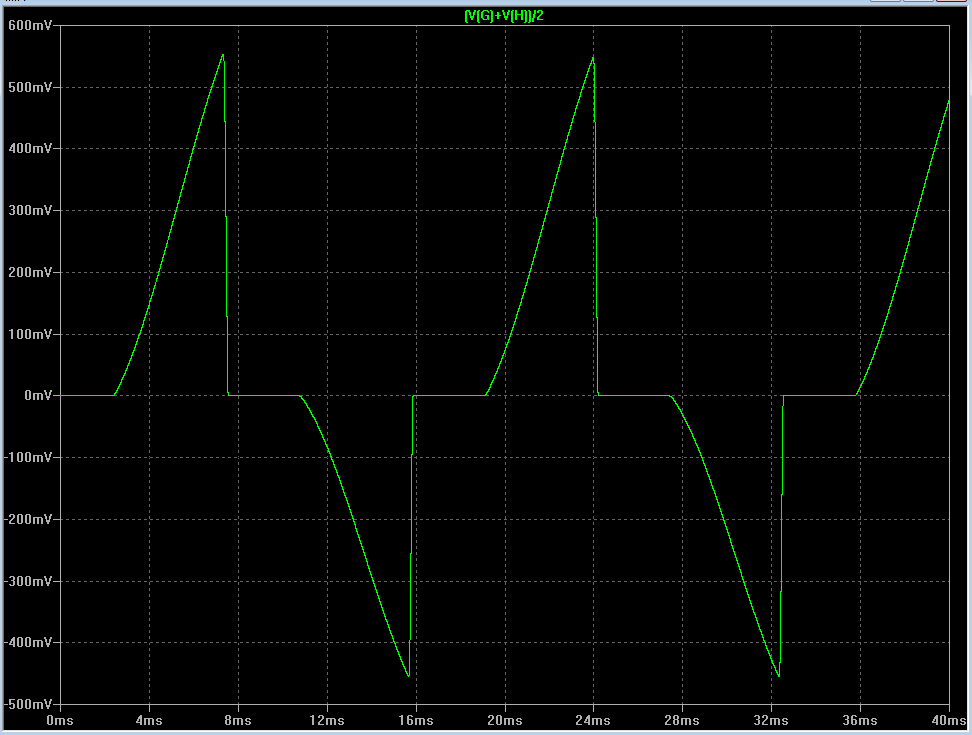Click the 500mV vertical axis label
This screenshot has width=972, height=735.
[x=30, y=87]
